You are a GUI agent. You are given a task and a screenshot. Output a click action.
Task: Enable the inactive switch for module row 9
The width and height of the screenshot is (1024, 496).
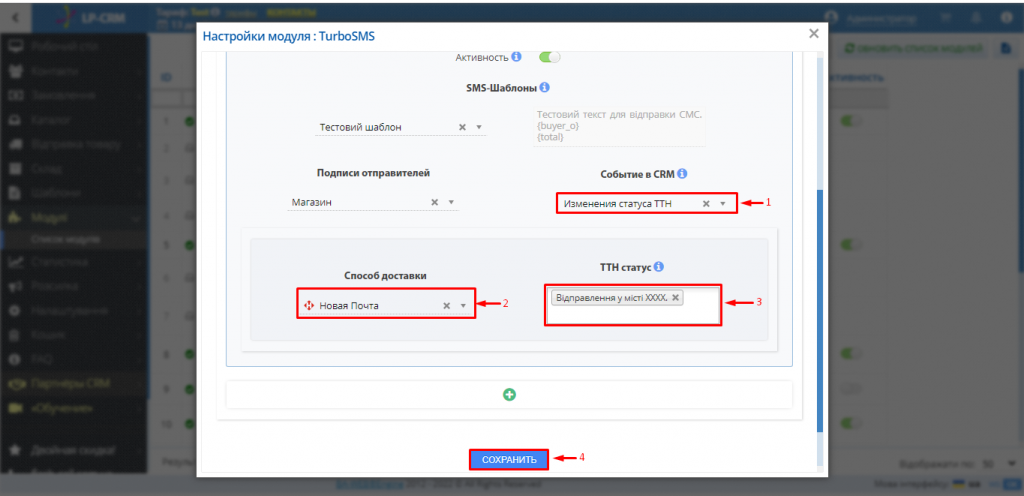pos(852,389)
